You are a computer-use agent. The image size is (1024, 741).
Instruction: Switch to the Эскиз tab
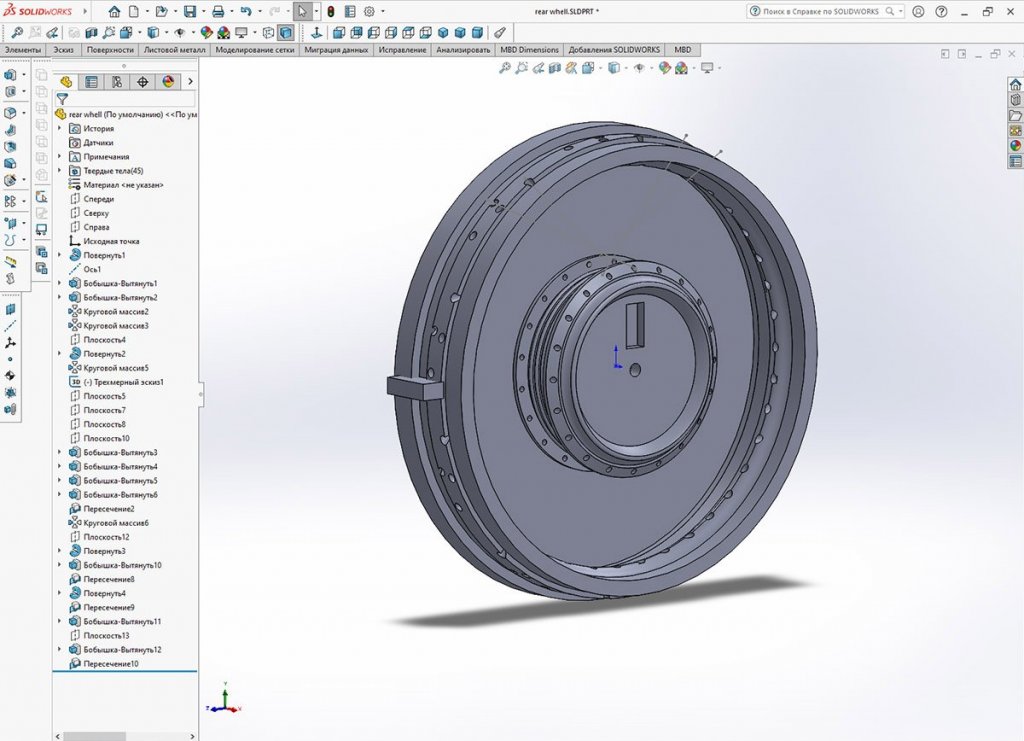(x=64, y=49)
